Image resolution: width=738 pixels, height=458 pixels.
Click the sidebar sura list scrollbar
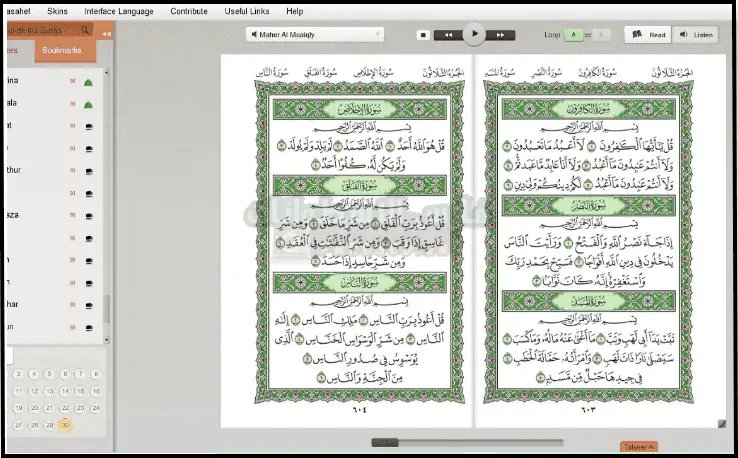pyautogui.click(x=107, y=306)
